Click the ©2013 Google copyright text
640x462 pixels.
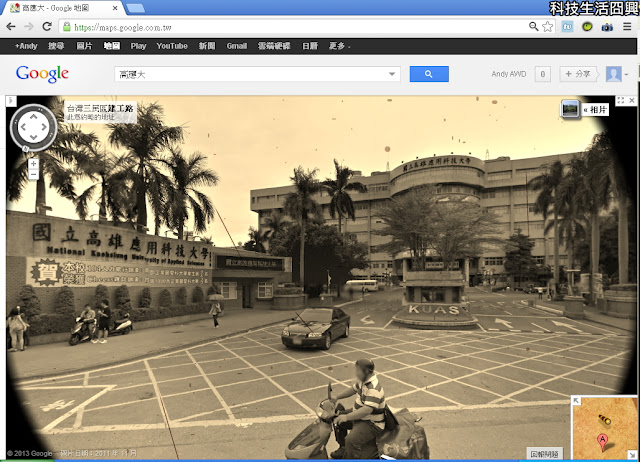29,453
